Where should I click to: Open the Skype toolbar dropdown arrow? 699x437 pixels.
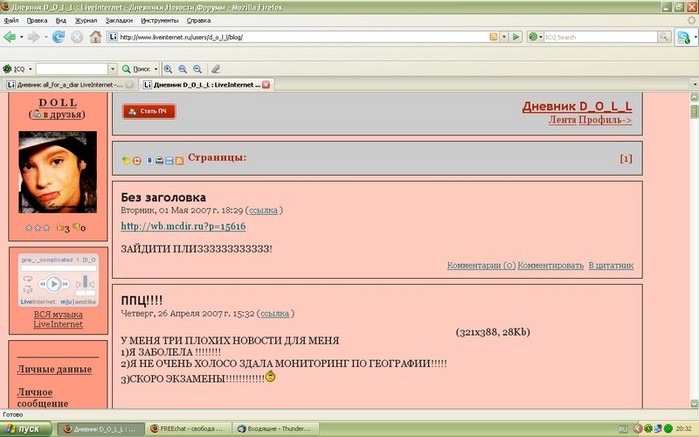(695, 37)
